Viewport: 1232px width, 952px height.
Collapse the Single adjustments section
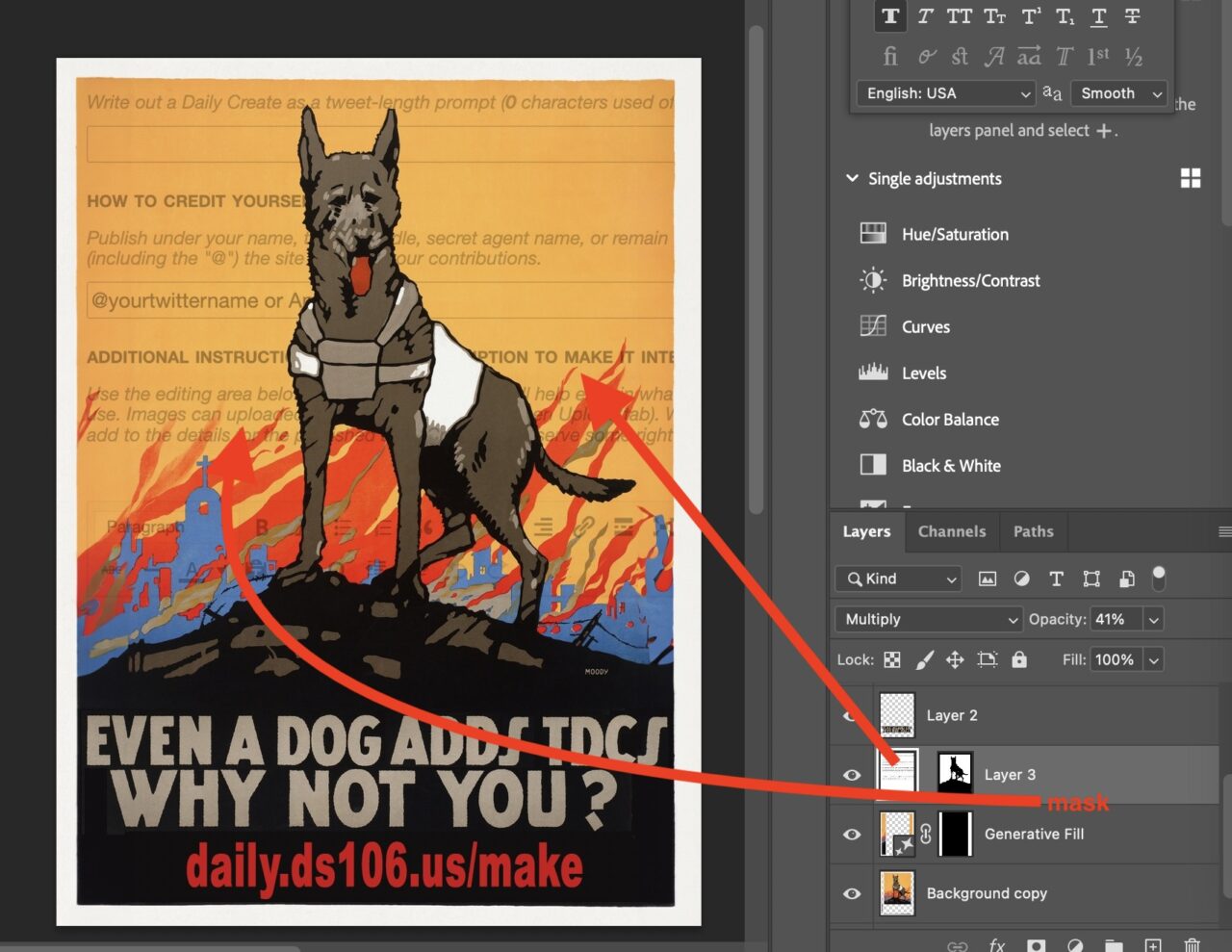[852, 178]
